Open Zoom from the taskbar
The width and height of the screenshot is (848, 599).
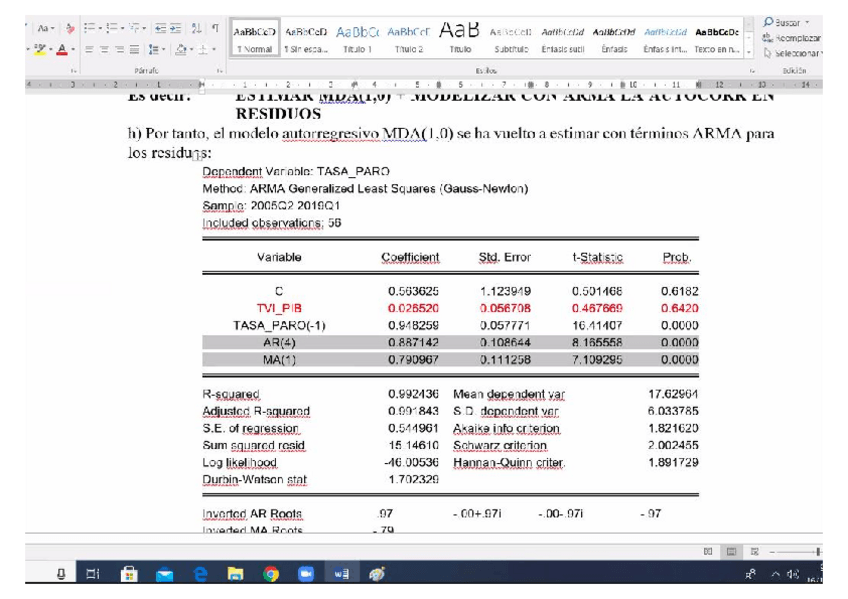coord(306,574)
